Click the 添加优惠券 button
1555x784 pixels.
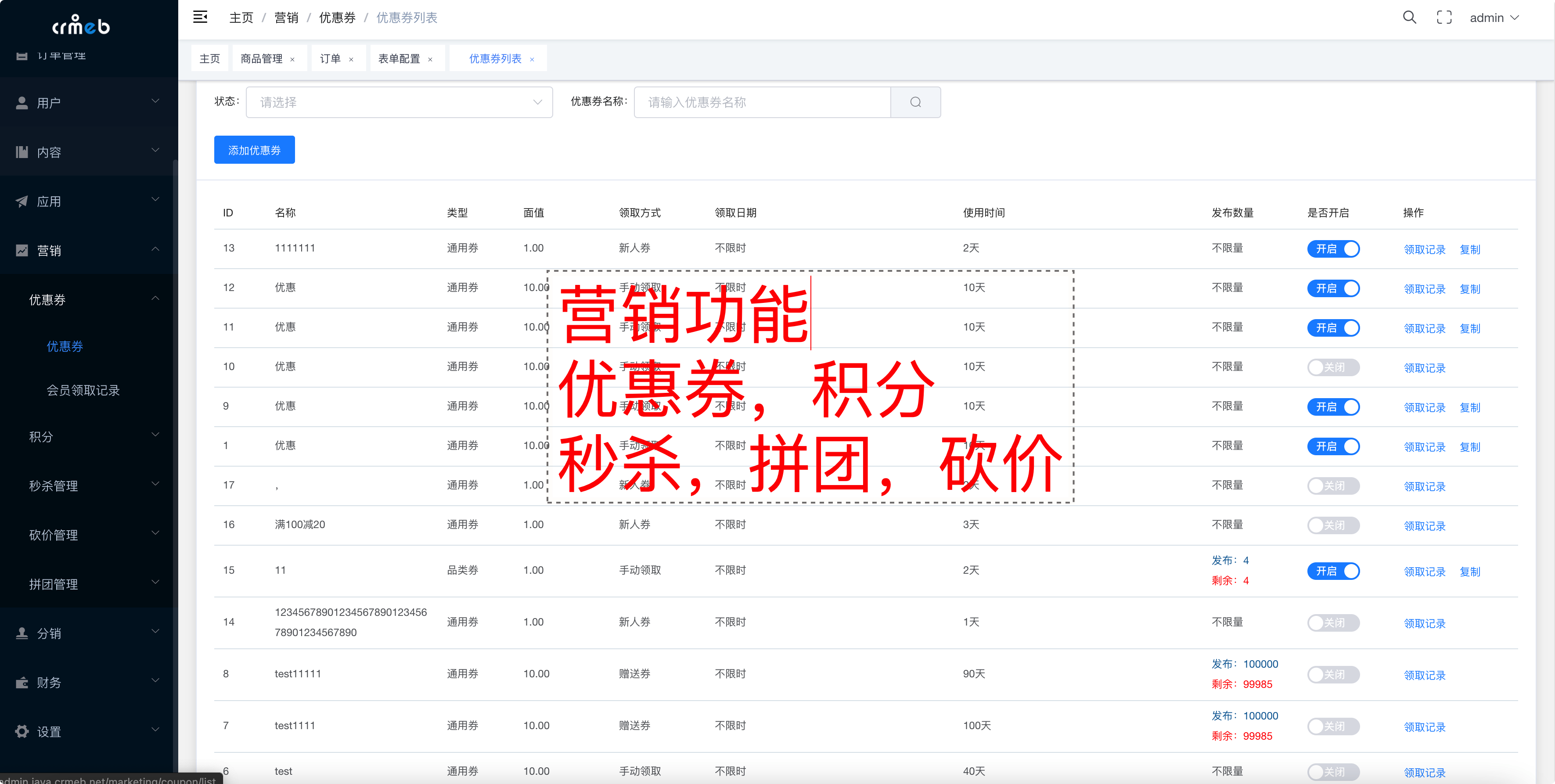(x=254, y=150)
